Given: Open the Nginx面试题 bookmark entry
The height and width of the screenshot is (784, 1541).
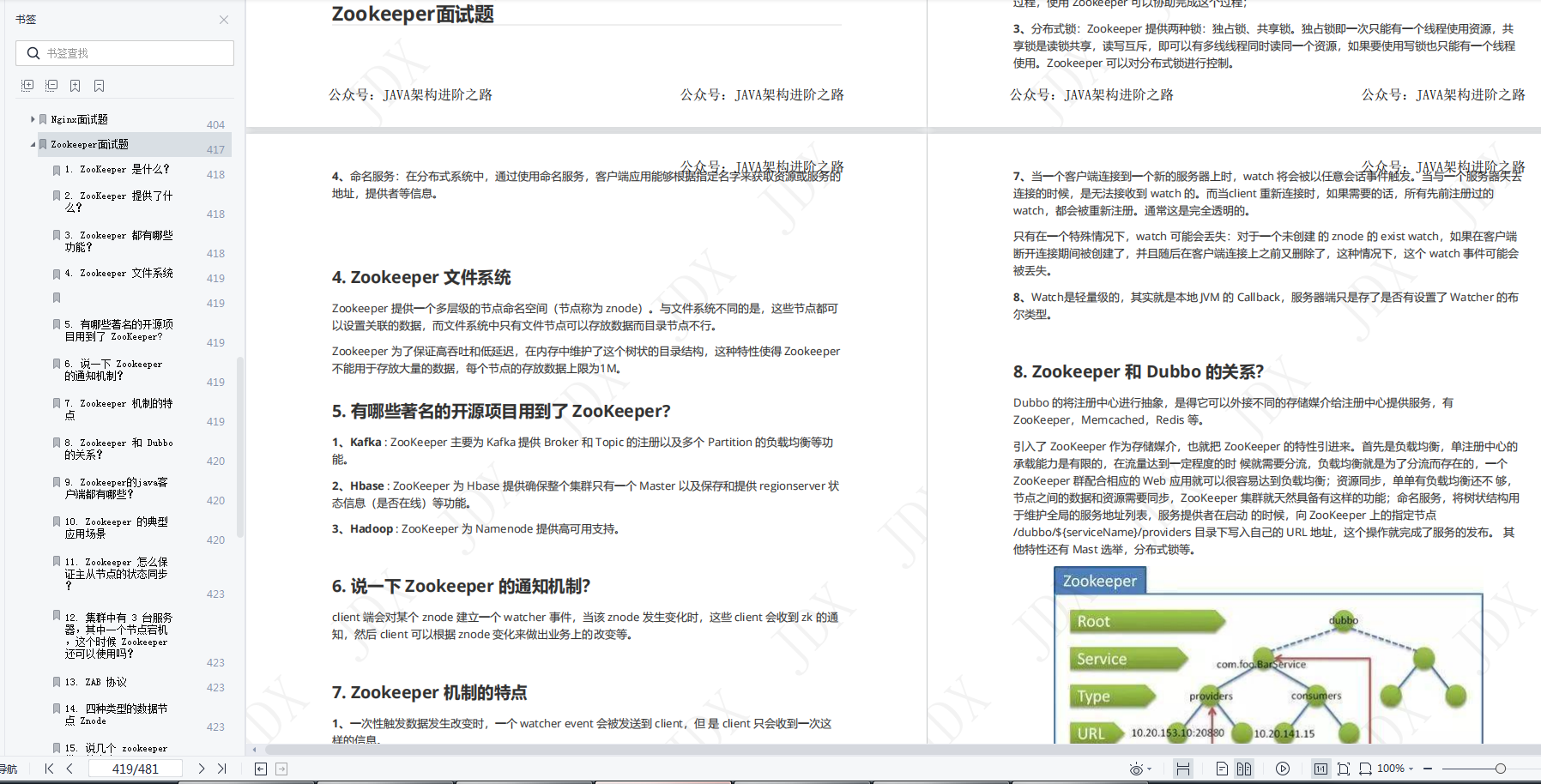Looking at the screenshot, I should tap(79, 119).
